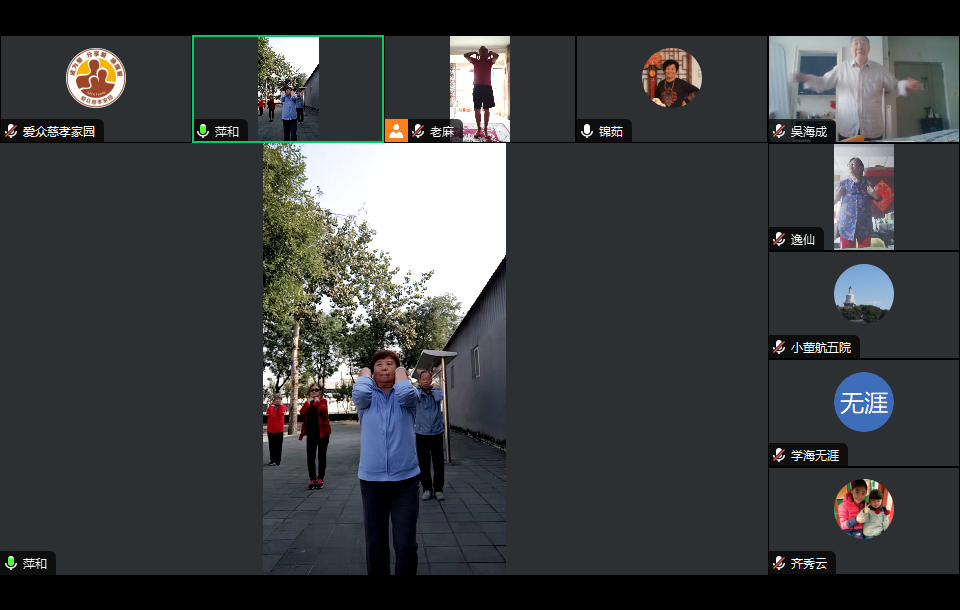
Task: Click the 小茧航五院 name label
Action: tap(820, 347)
